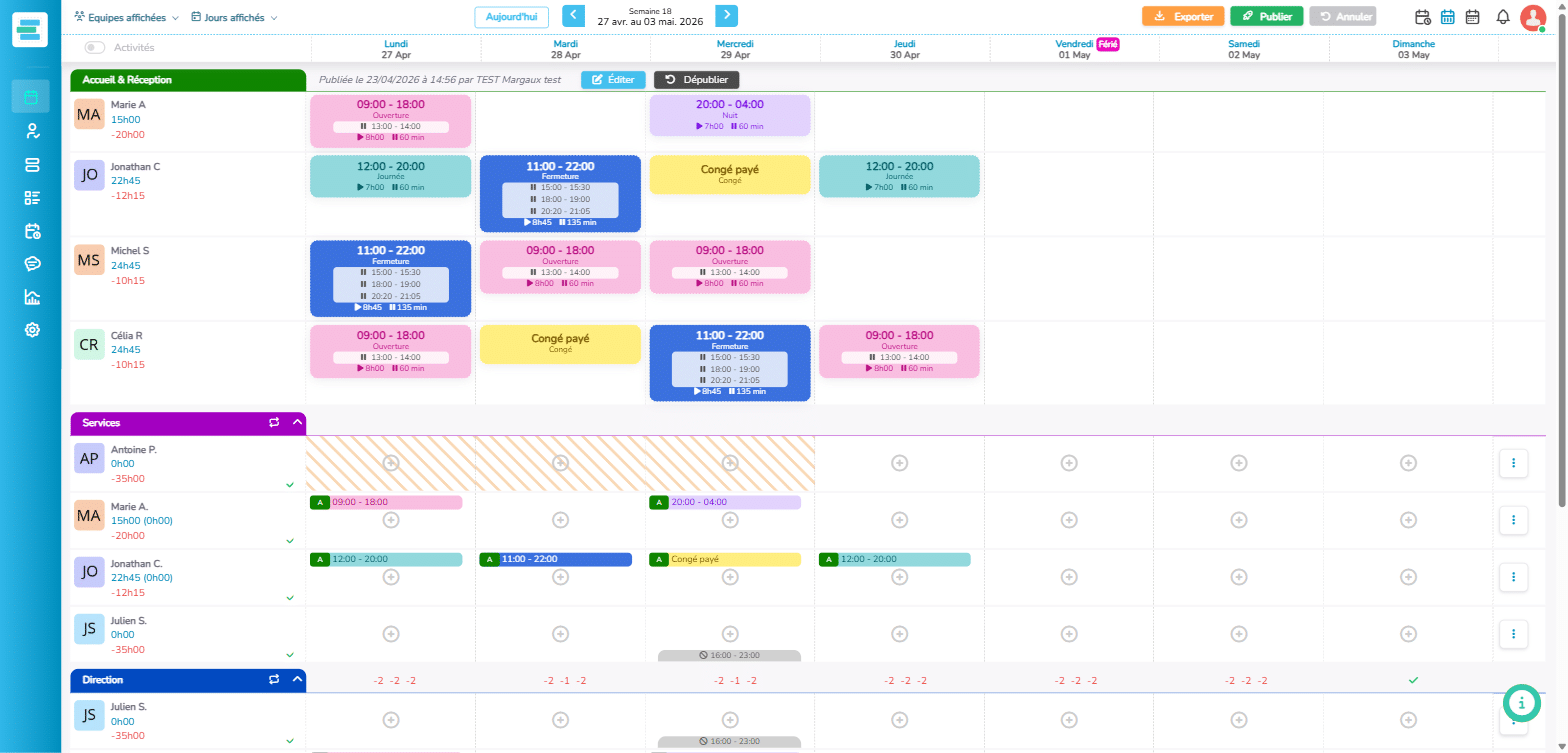Viewport: 1568px width, 753px height.
Task: Click the Accueil & Réception team header
Action: pos(188,80)
